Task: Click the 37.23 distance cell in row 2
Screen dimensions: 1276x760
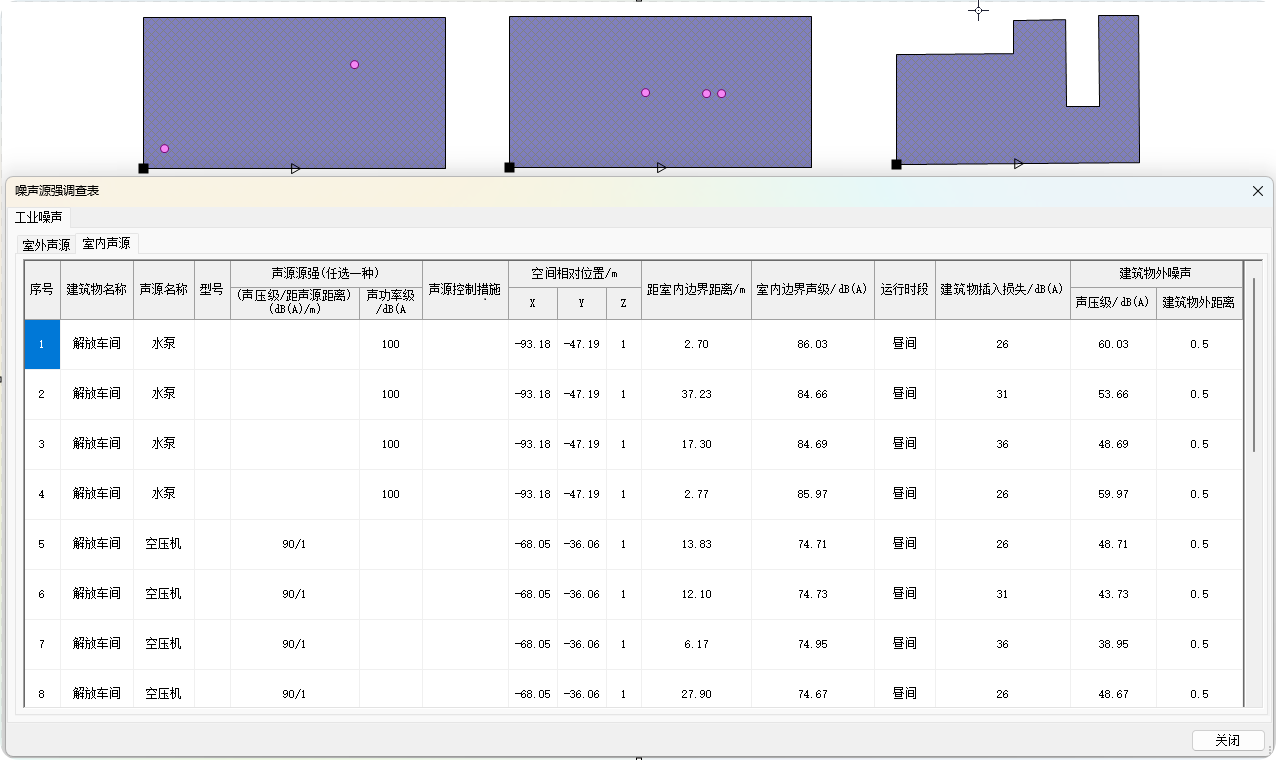Action: 696,394
